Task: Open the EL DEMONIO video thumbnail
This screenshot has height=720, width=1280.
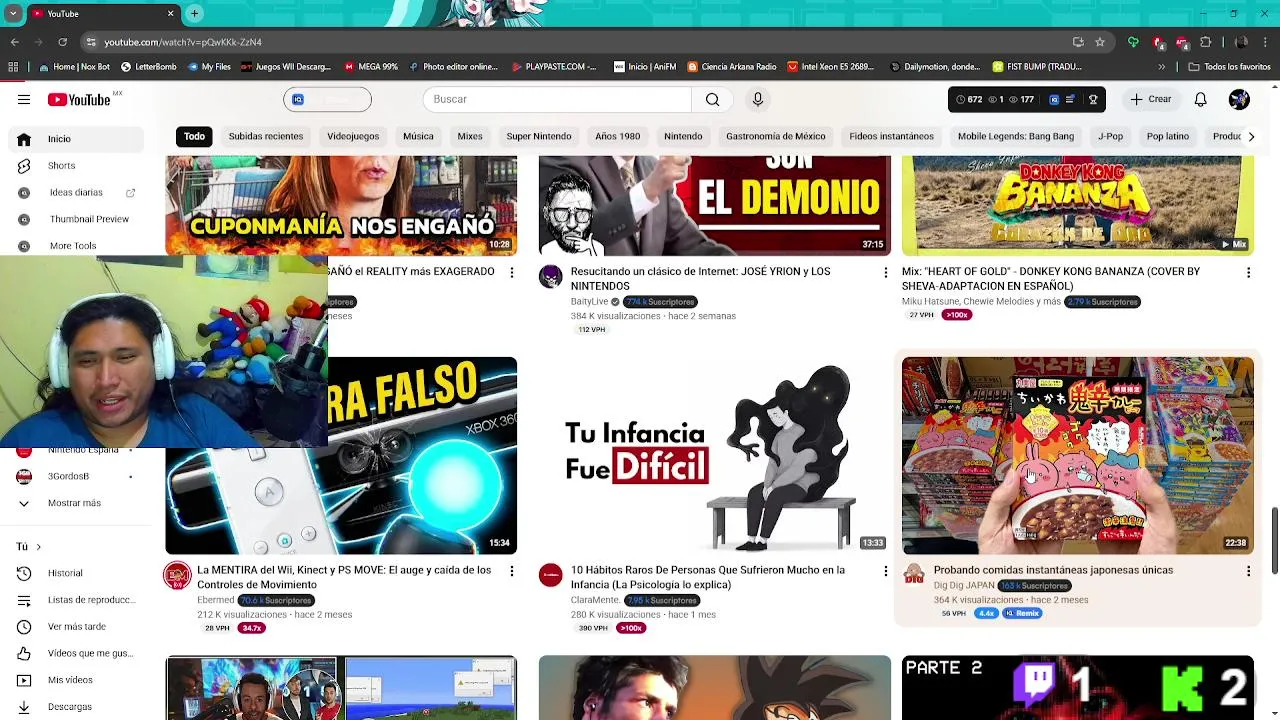Action: 714,205
